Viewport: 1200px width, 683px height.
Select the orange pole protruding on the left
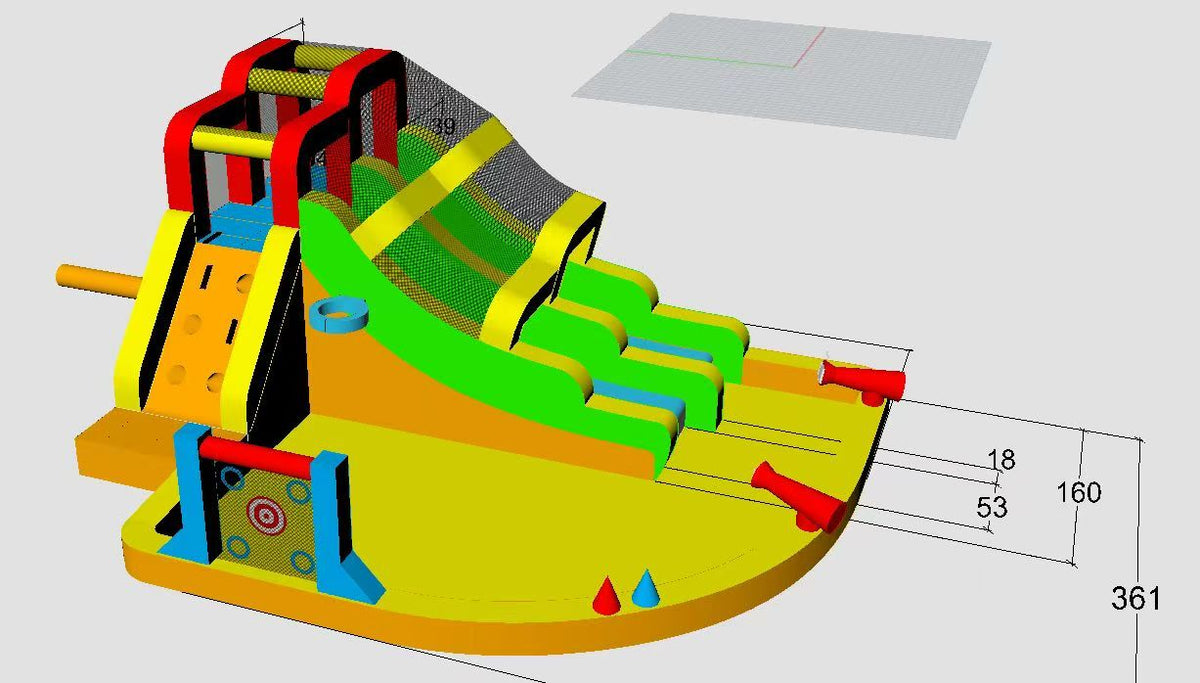click(98, 279)
